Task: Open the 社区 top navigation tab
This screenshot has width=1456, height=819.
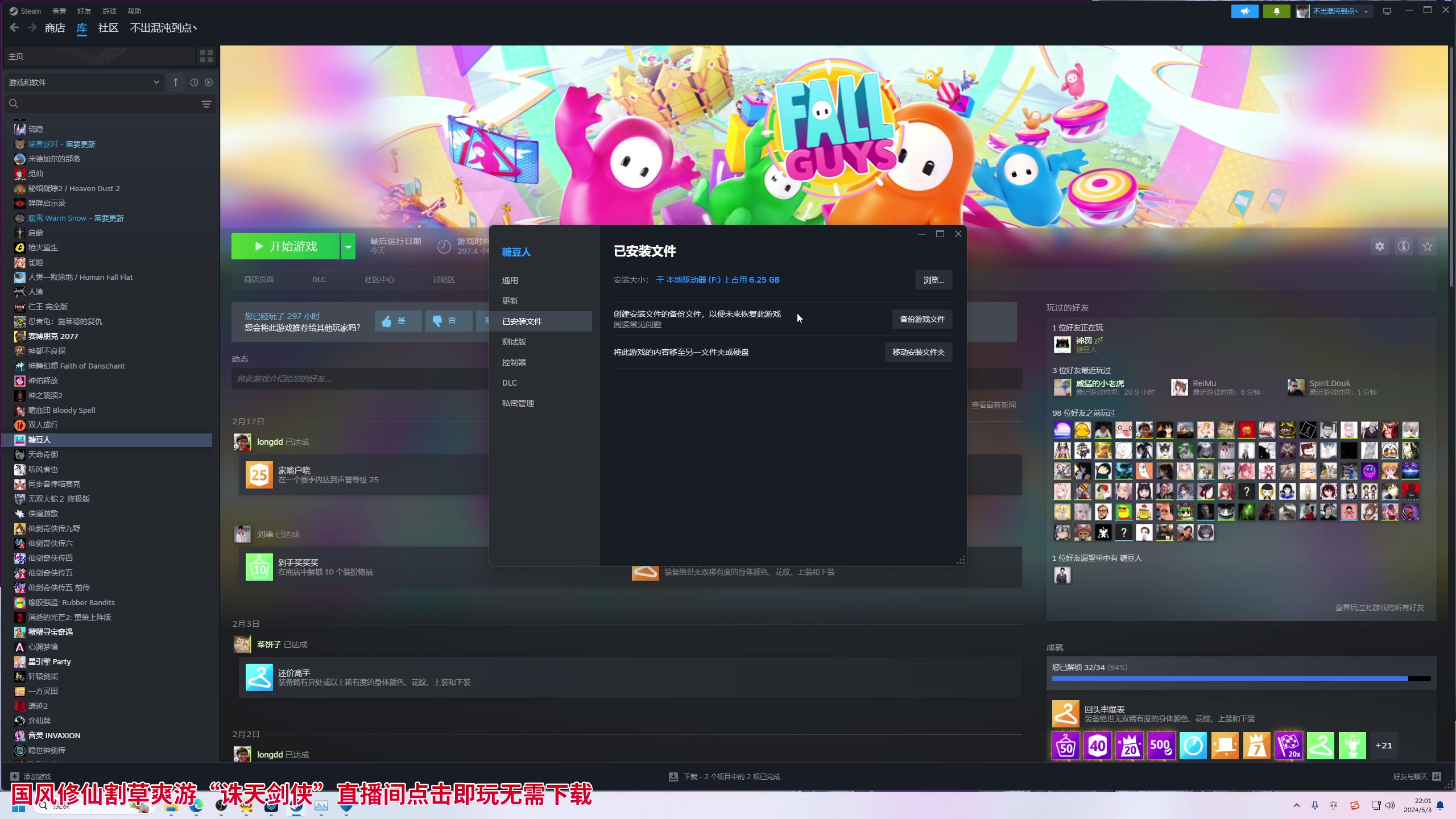Action: [108, 27]
